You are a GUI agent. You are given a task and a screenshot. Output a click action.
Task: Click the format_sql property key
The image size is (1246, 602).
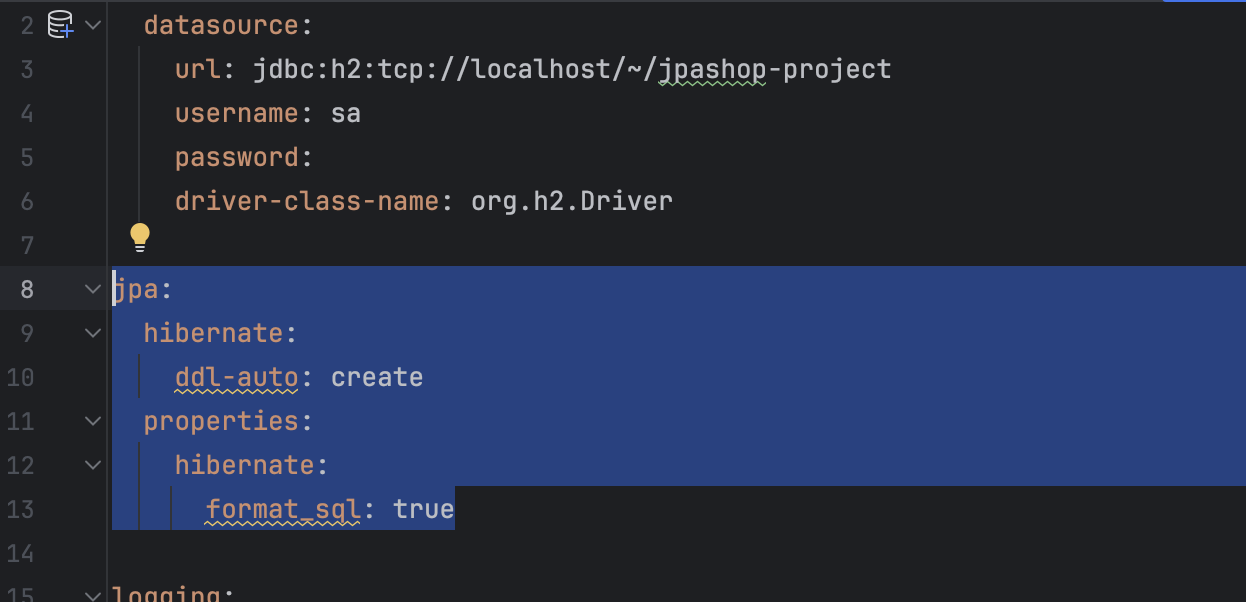[283, 509]
